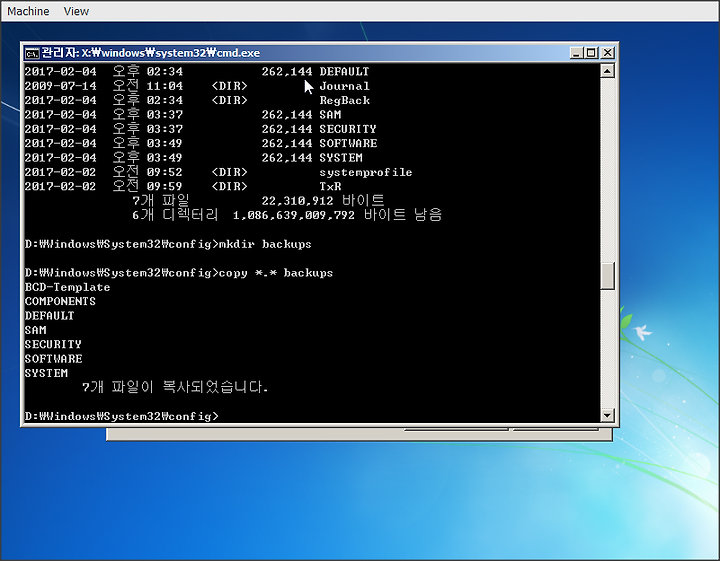Click the 7 files copied message
The height and width of the screenshot is (561, 720).
coord(175,387)
